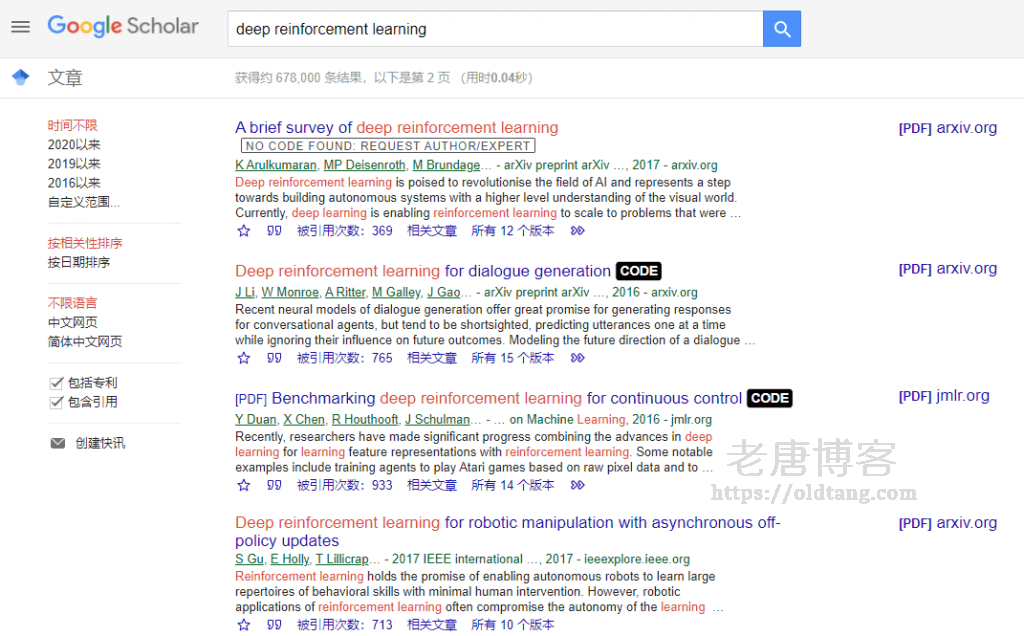Save the "A brief survey" article via star icon

point(243,230)
